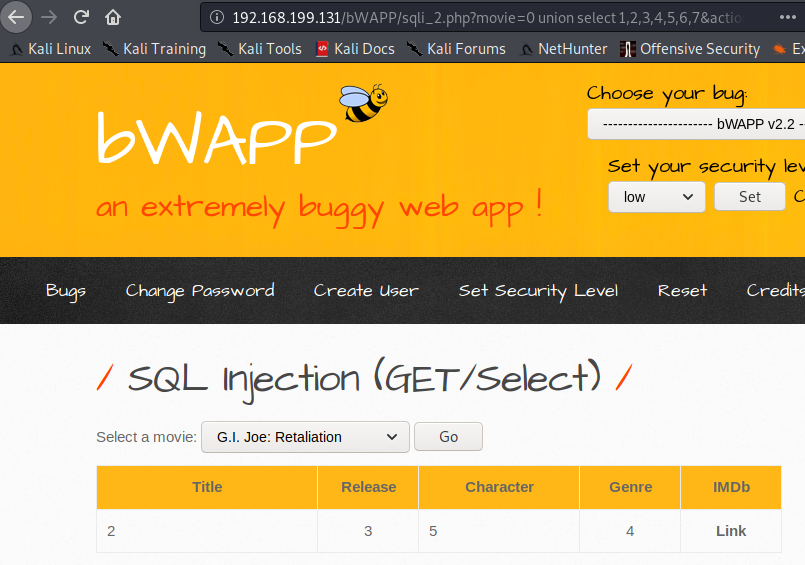Open the Set Security Level menu item

pos(538,291)
